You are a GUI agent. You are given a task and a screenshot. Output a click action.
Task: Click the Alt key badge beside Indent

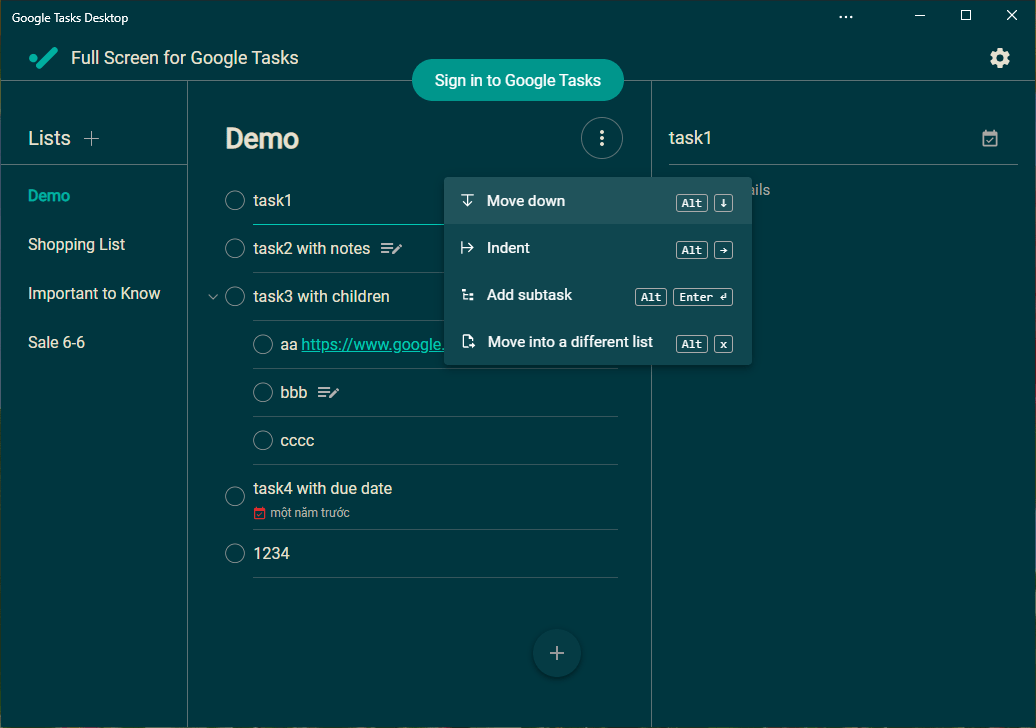(691, 250)
